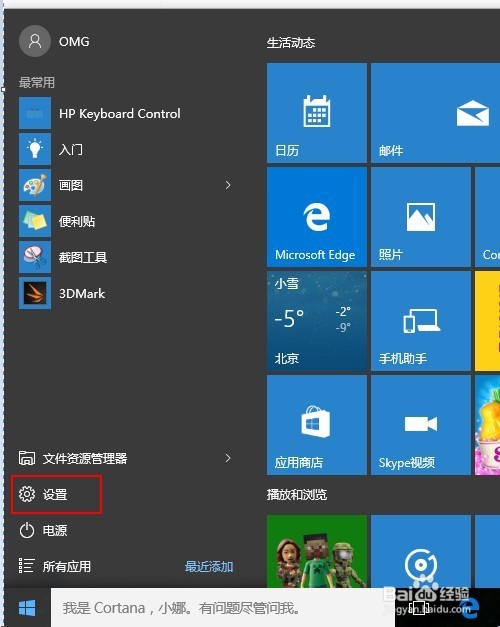500x627 pixels.
Task: Open the 手机助手 phone companion tile
Action: pyautogui.click(x=421, y=321)
